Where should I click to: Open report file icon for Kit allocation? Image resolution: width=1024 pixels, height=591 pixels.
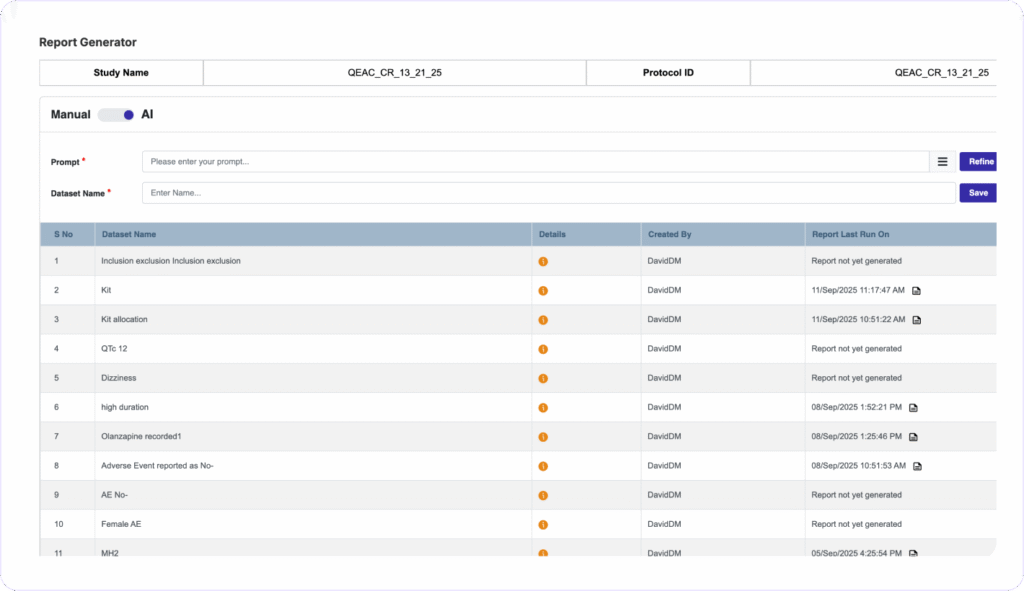coord(916,320)
